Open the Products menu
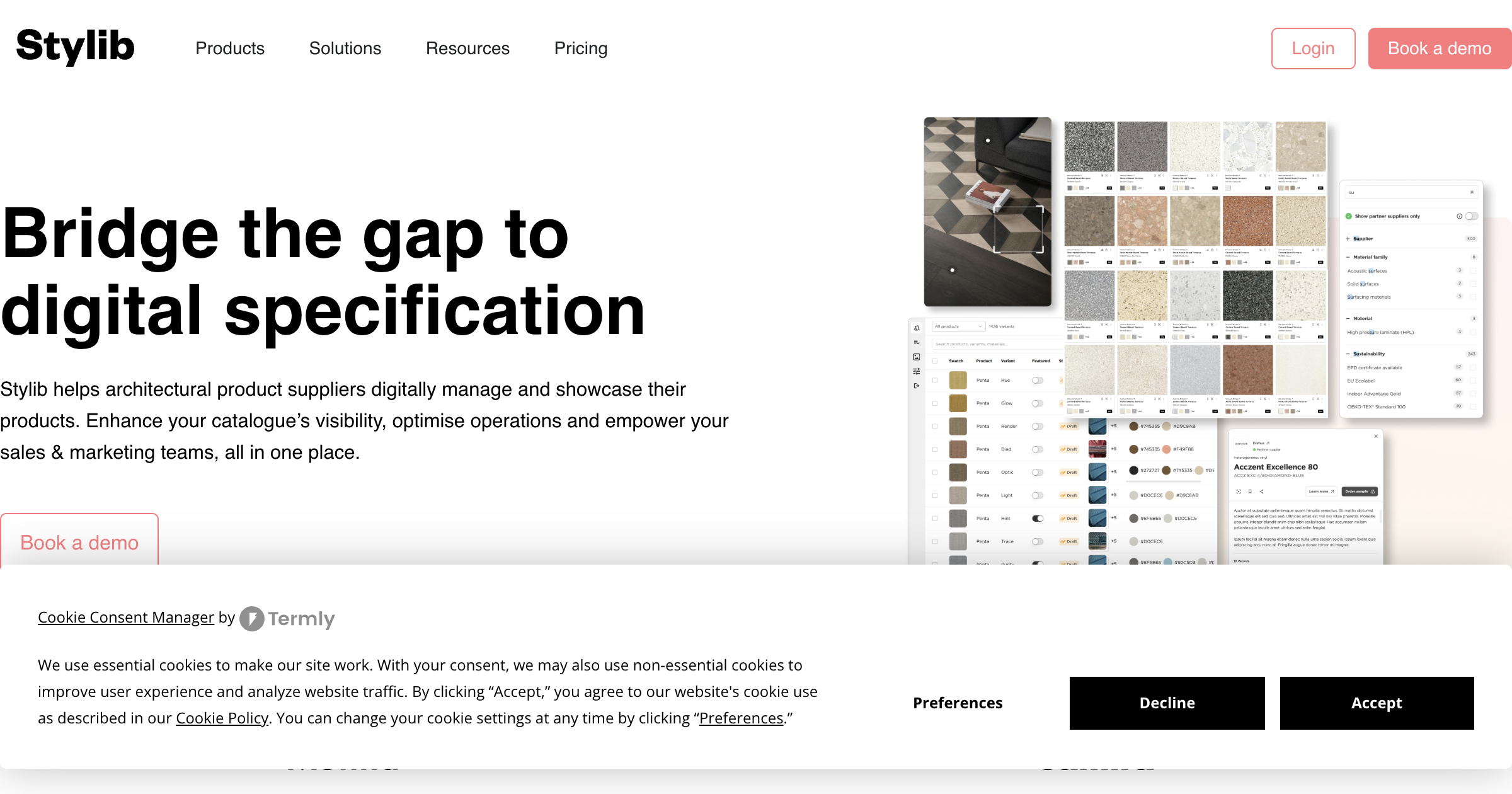This screenshot has height=794, width=1512. point(230,49)
